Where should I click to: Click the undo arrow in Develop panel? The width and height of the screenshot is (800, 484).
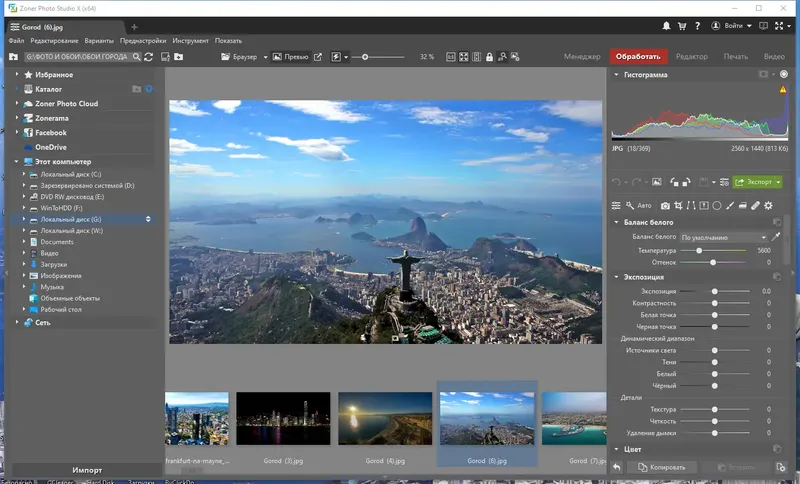click(x=617, y=182)
